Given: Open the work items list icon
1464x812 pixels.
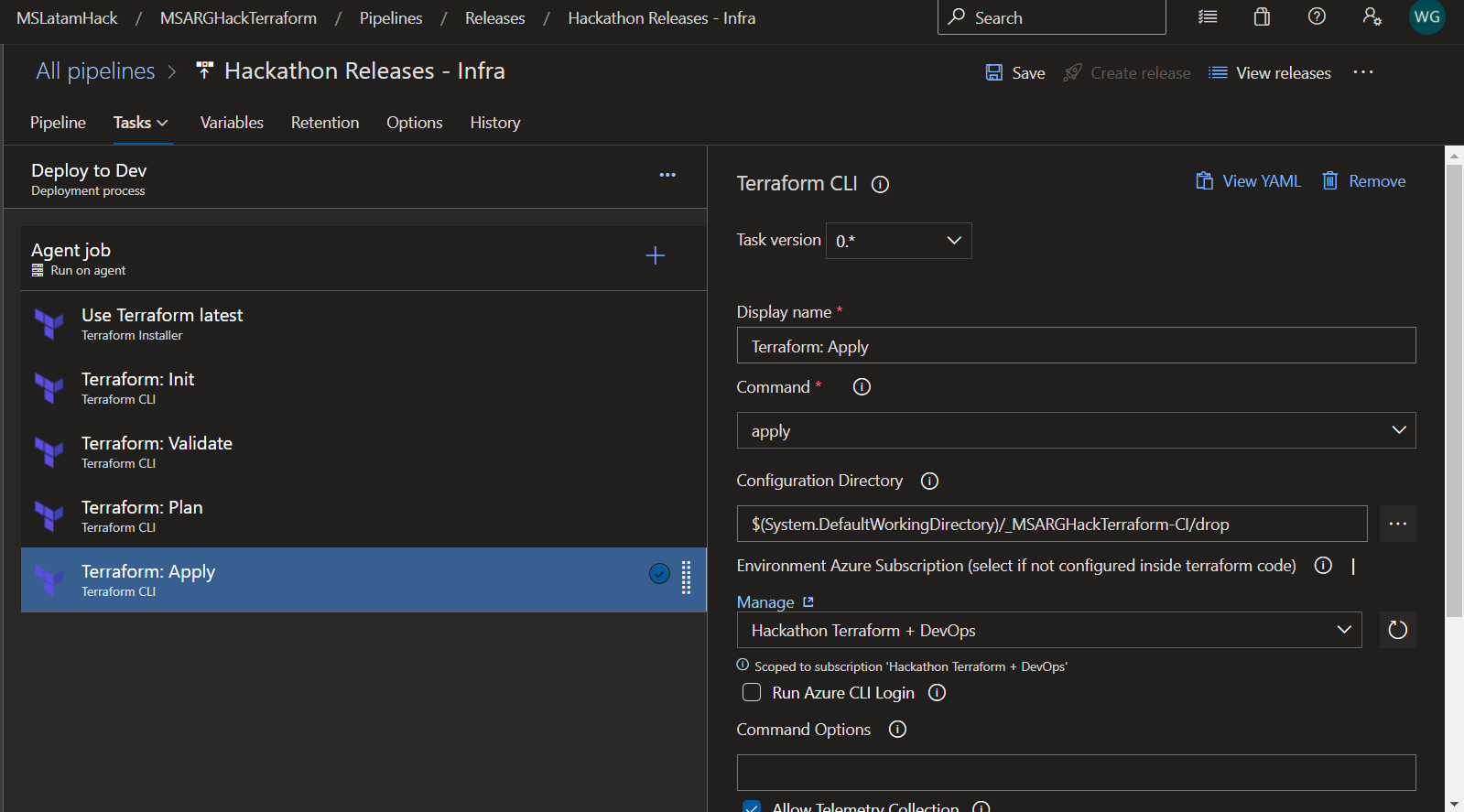Looking at the screenshot, I should (1208, 16).
